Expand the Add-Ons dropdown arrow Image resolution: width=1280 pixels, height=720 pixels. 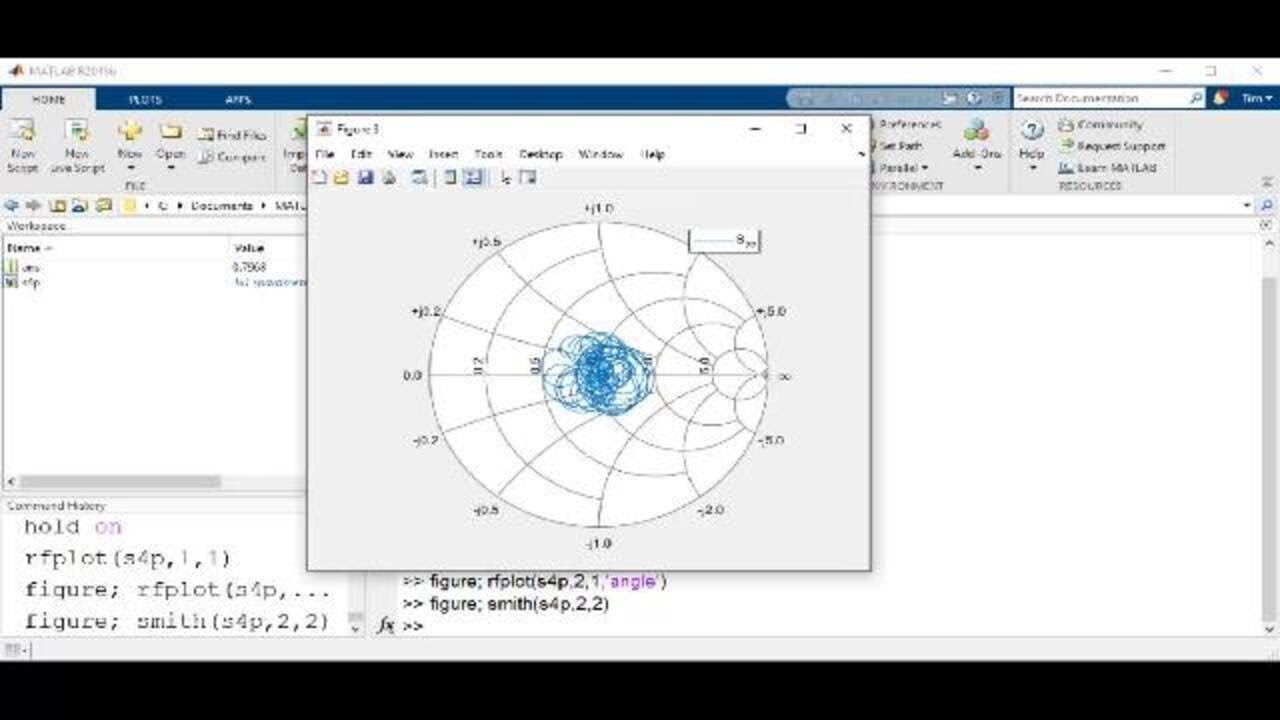tap(977, 167)
